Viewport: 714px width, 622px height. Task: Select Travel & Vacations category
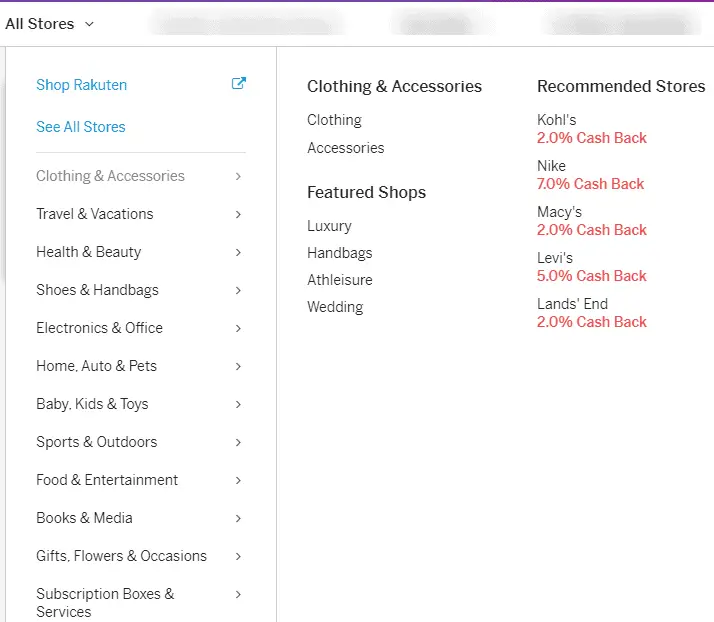point(95,214)
